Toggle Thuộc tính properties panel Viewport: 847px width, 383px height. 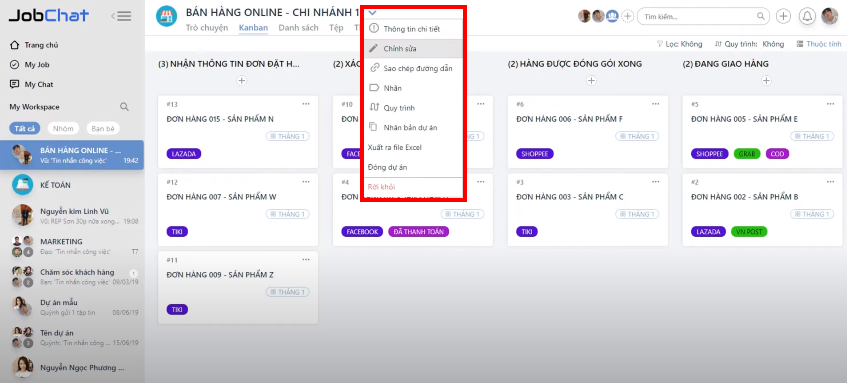[819, 44]
